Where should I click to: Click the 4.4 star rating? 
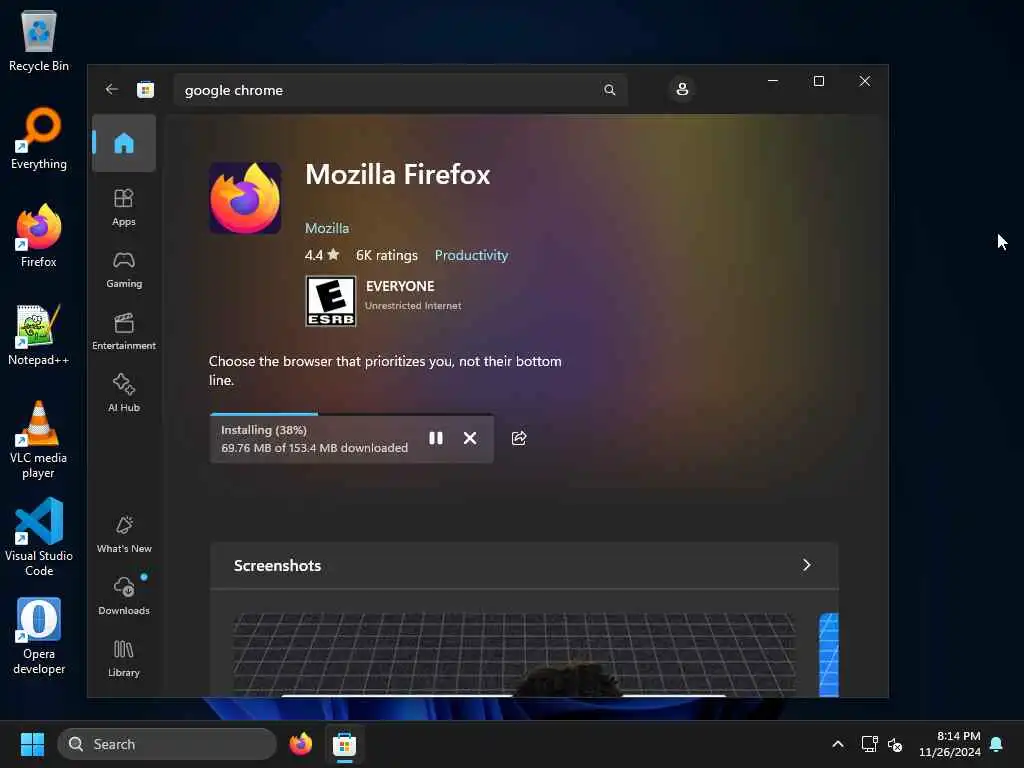click(x=322, y=255)
